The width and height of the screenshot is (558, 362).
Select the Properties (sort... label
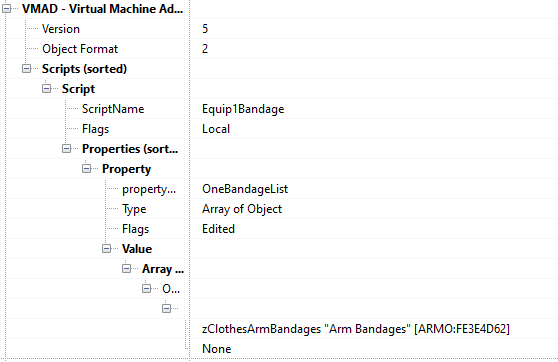[130, 149]
